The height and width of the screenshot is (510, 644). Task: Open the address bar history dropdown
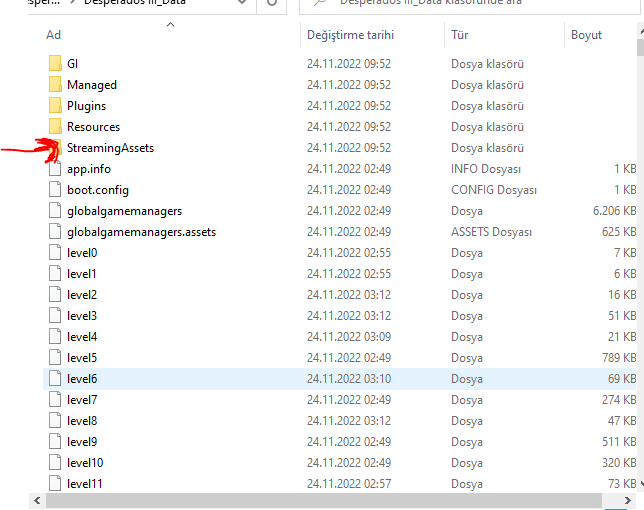point(242,3)
